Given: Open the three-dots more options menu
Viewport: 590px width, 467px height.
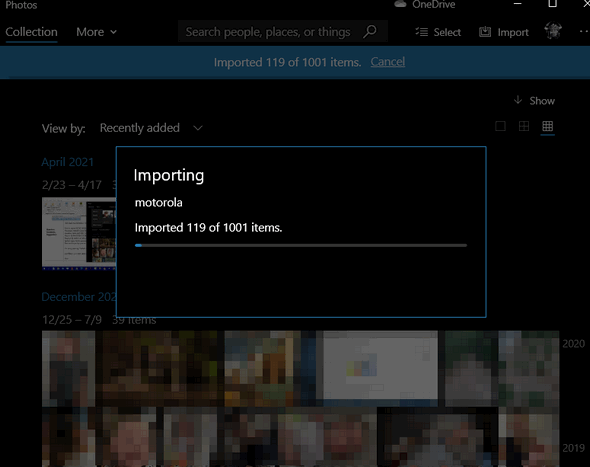Looking at the screenshot, I should pyautogui.click(x=584, y=32).
